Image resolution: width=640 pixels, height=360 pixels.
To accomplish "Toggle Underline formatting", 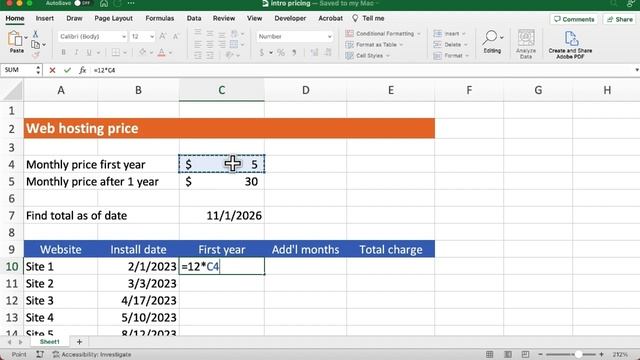I will (89, 52).
